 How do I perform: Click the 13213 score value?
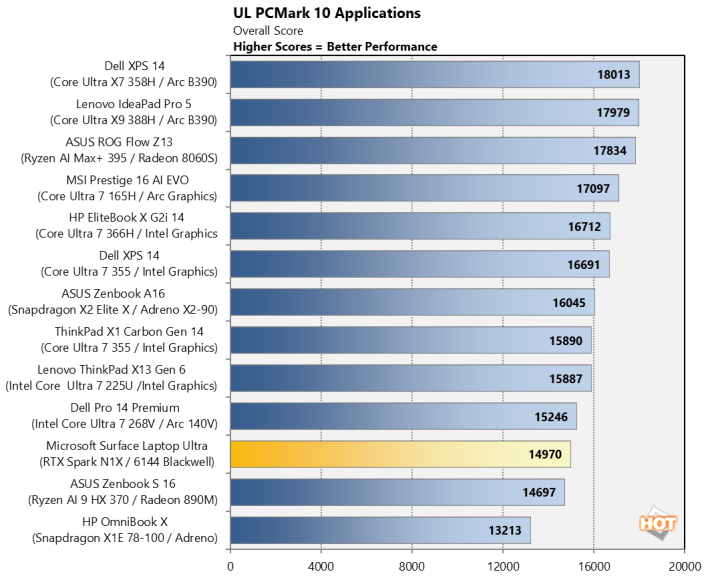click(505, 530)
